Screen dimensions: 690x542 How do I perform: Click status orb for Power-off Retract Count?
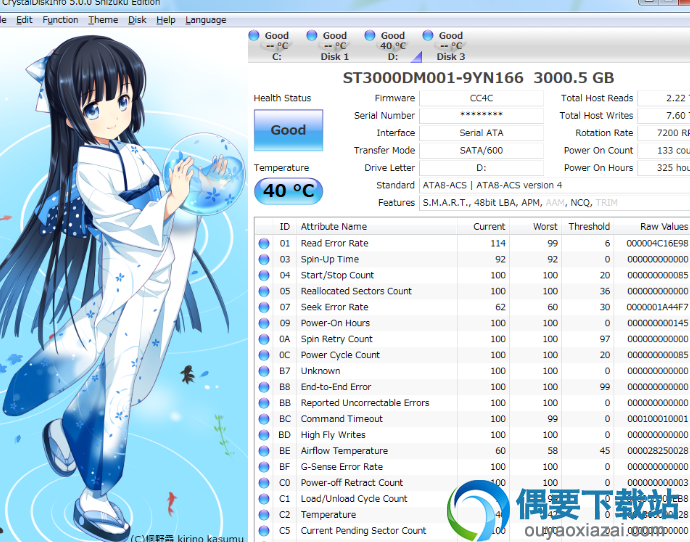pos(264,483)
